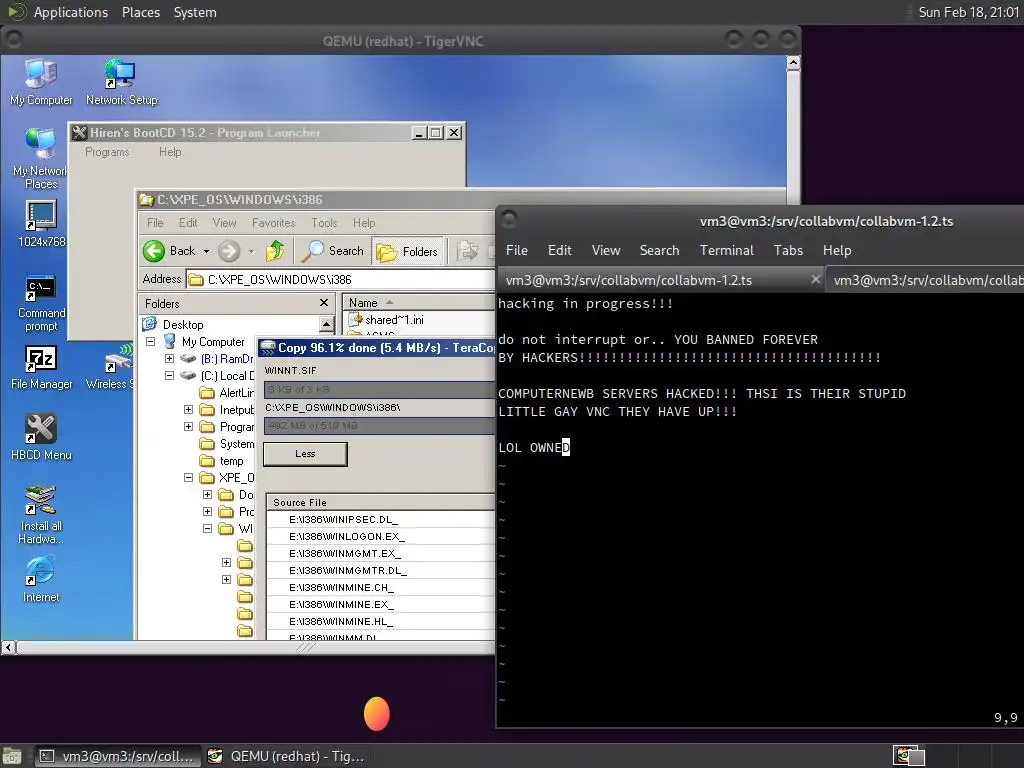Image resolution: width=1024 pixels, height=768 pixels.
Task: Open My Network Places desktop icon
Action: (40, 159)
